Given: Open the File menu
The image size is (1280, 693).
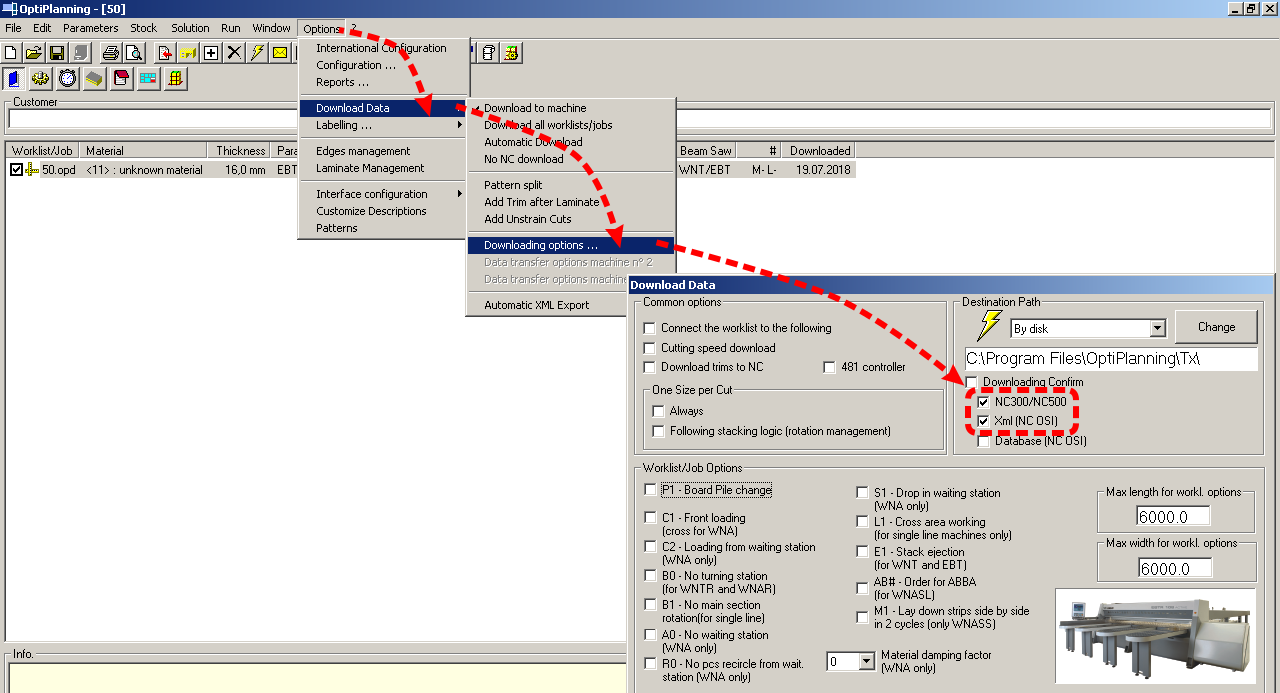Looking at the screenshot, I should [13, 28].
